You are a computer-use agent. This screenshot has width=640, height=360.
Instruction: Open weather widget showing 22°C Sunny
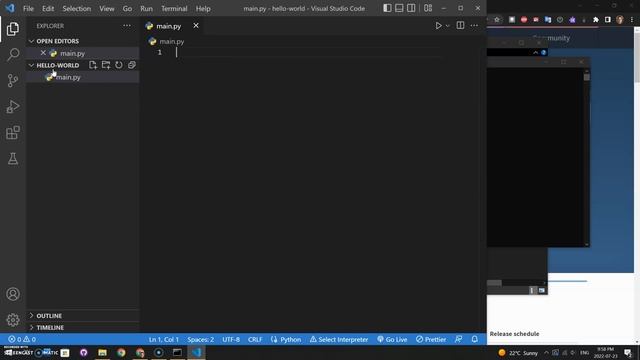(x=518, y=352)
